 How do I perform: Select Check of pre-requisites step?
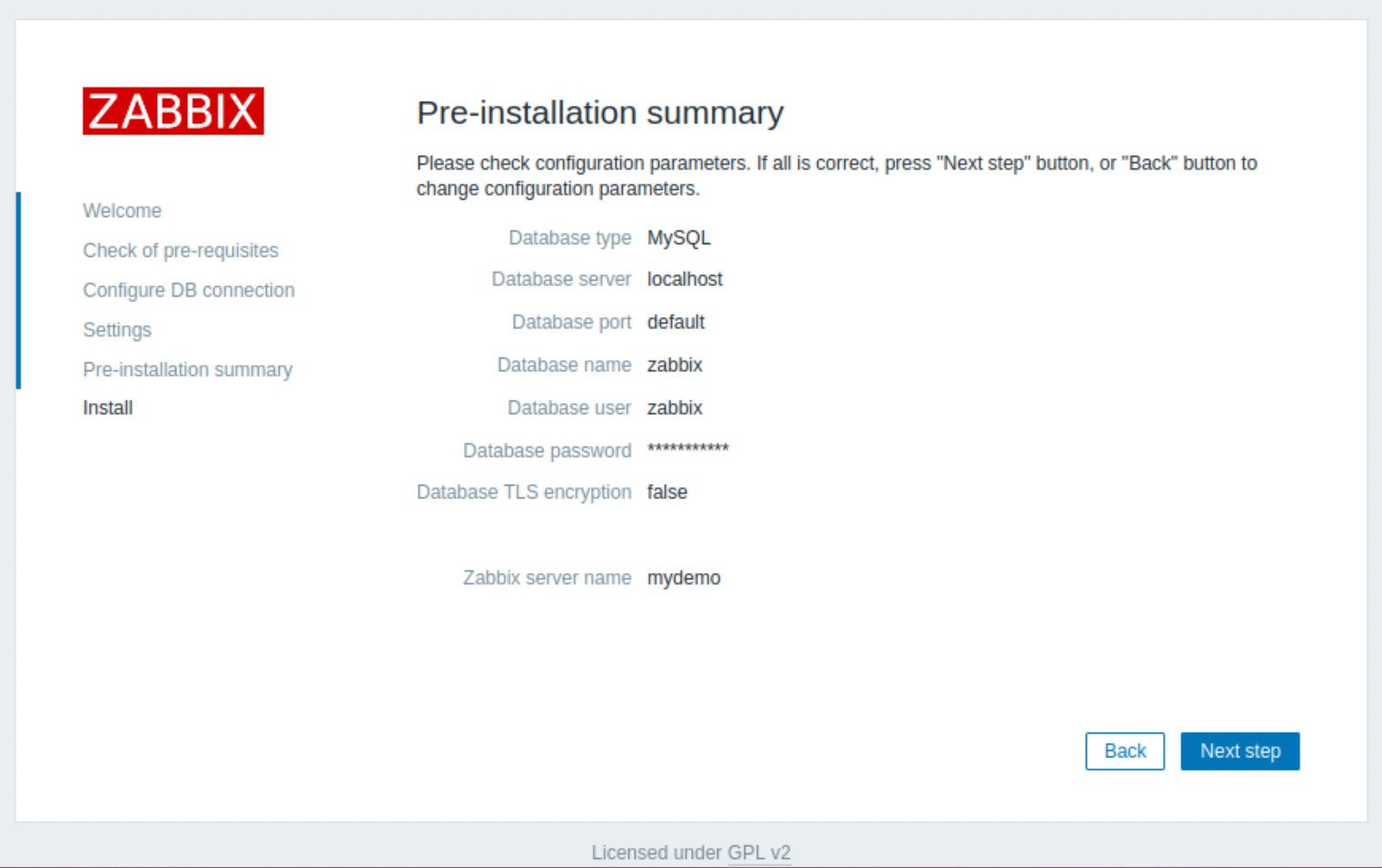[181, 251]
